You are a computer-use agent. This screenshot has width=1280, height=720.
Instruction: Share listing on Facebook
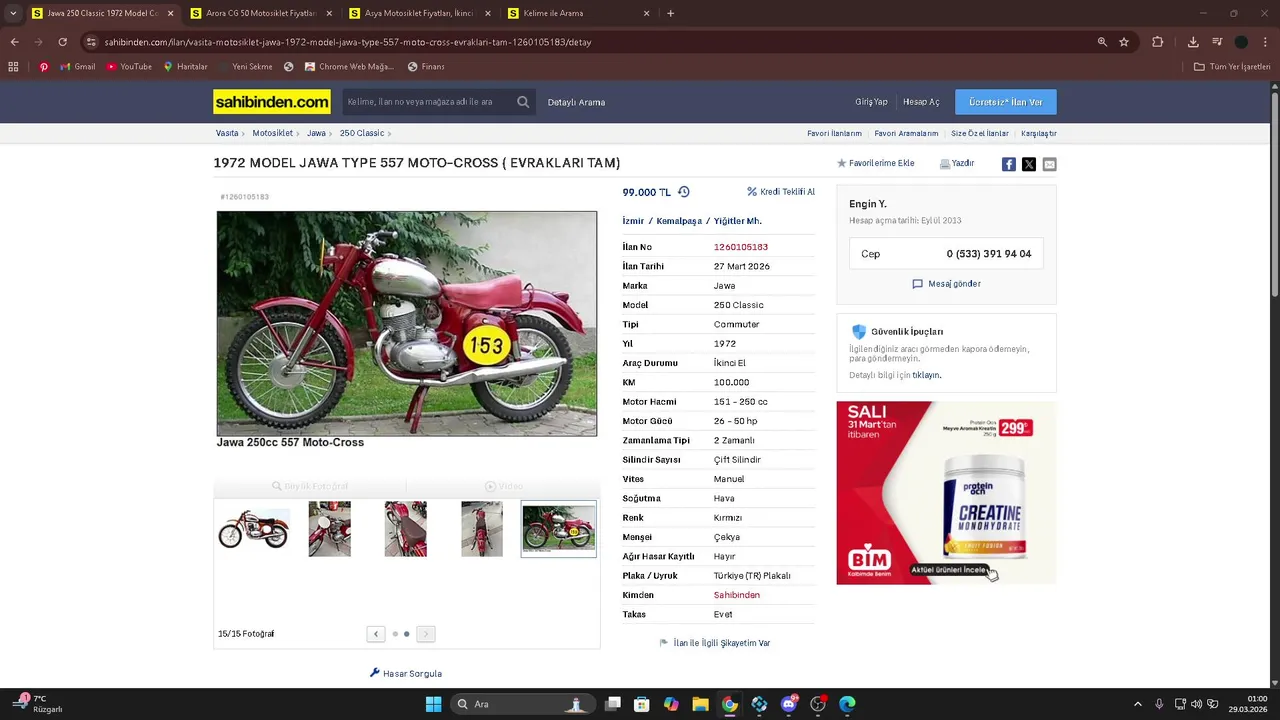pos(1009,164)
